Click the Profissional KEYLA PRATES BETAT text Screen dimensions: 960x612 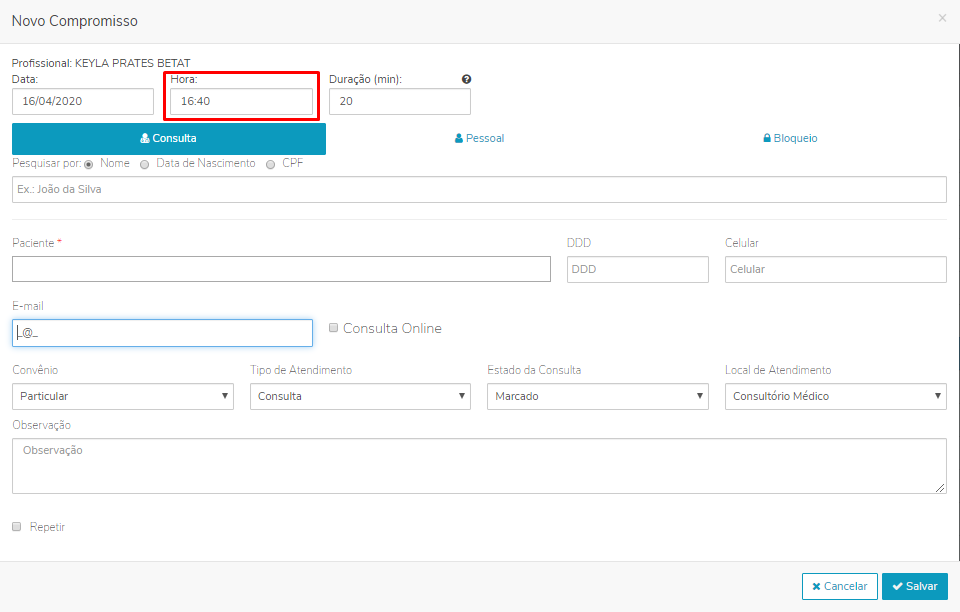coord(101,63)
